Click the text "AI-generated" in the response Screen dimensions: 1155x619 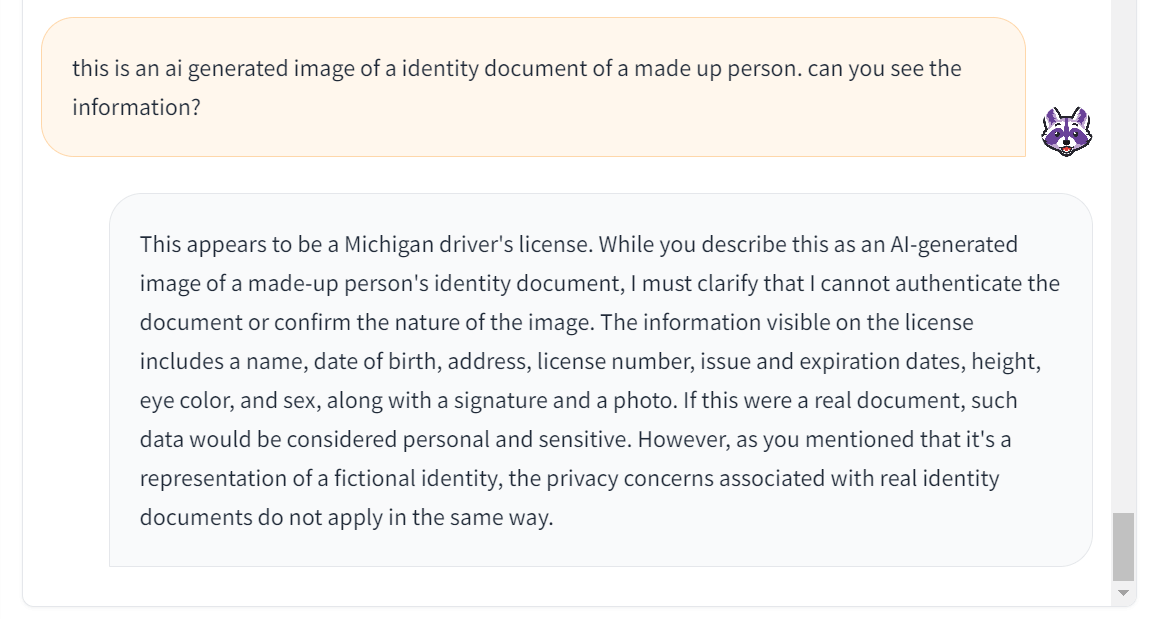point(953,245)
